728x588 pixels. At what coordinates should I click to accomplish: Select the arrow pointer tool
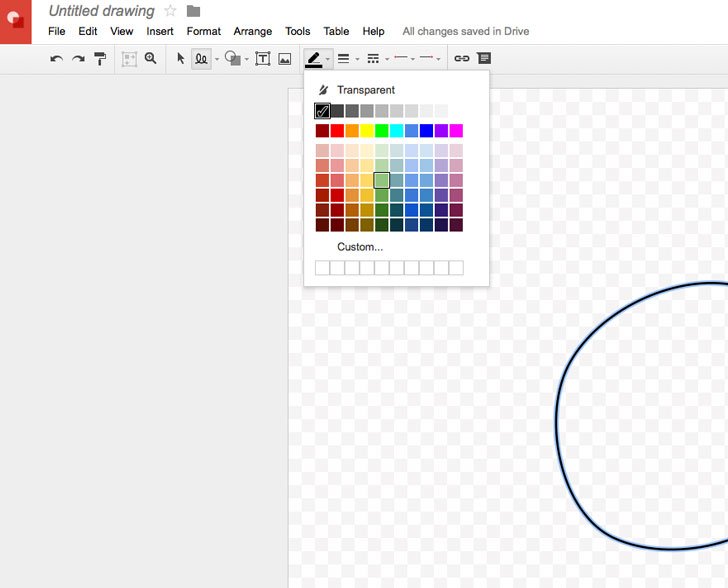pos(181,59)
